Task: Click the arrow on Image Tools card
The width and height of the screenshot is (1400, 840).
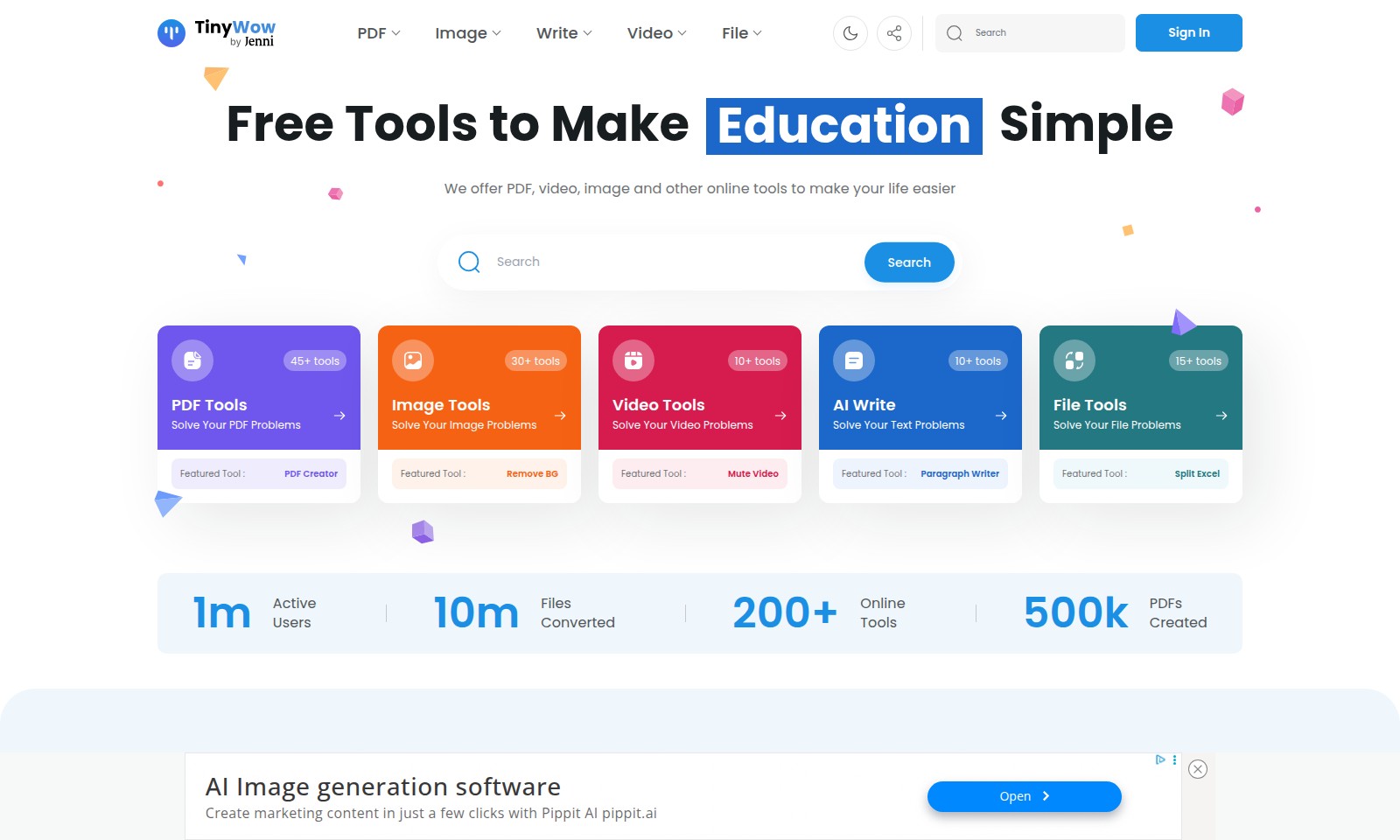Action: tap(560, 416)
